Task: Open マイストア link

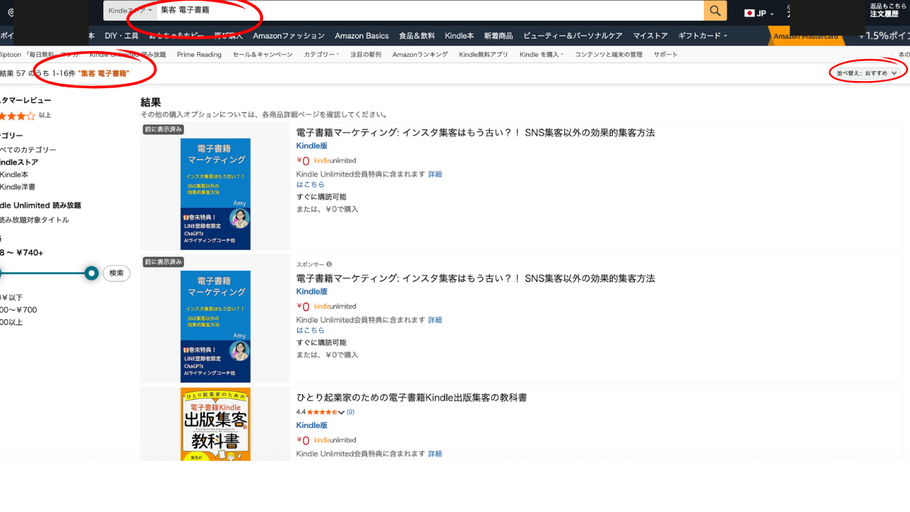Action: coord(650,36)
